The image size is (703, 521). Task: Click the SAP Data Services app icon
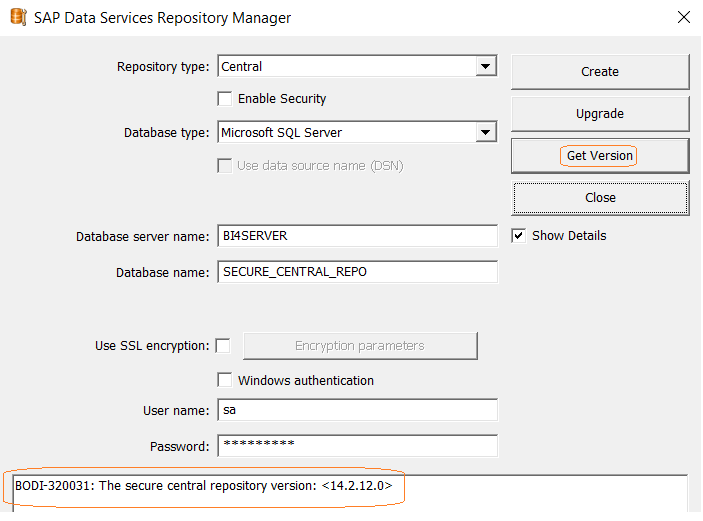[x=18, y=17]
